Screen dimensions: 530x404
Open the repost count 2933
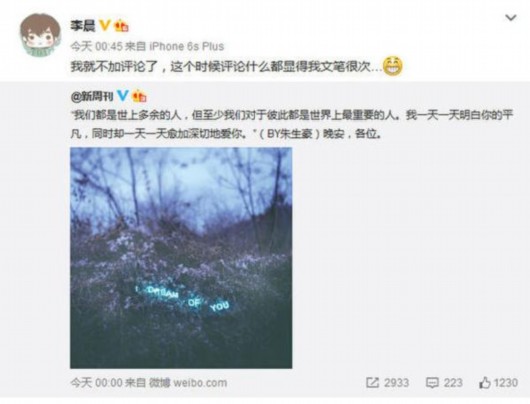pyautogui.click(x=396, y=383)
